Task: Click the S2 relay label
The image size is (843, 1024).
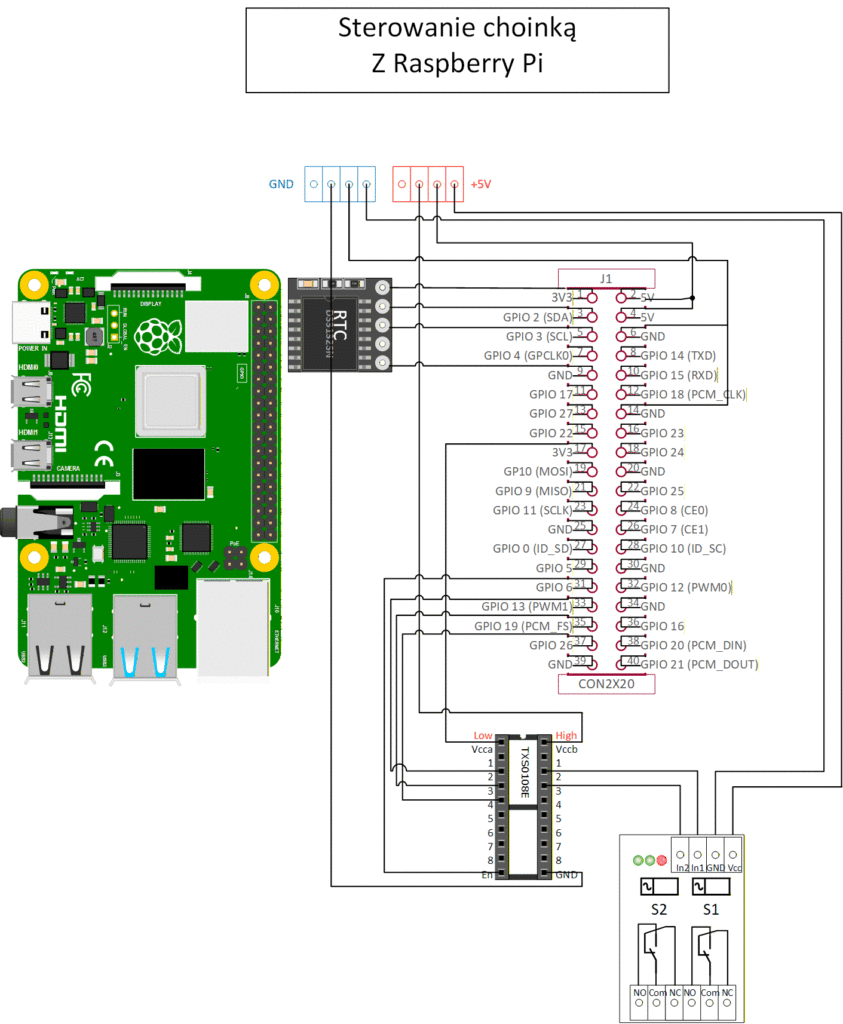Action: tap(657, 910)
